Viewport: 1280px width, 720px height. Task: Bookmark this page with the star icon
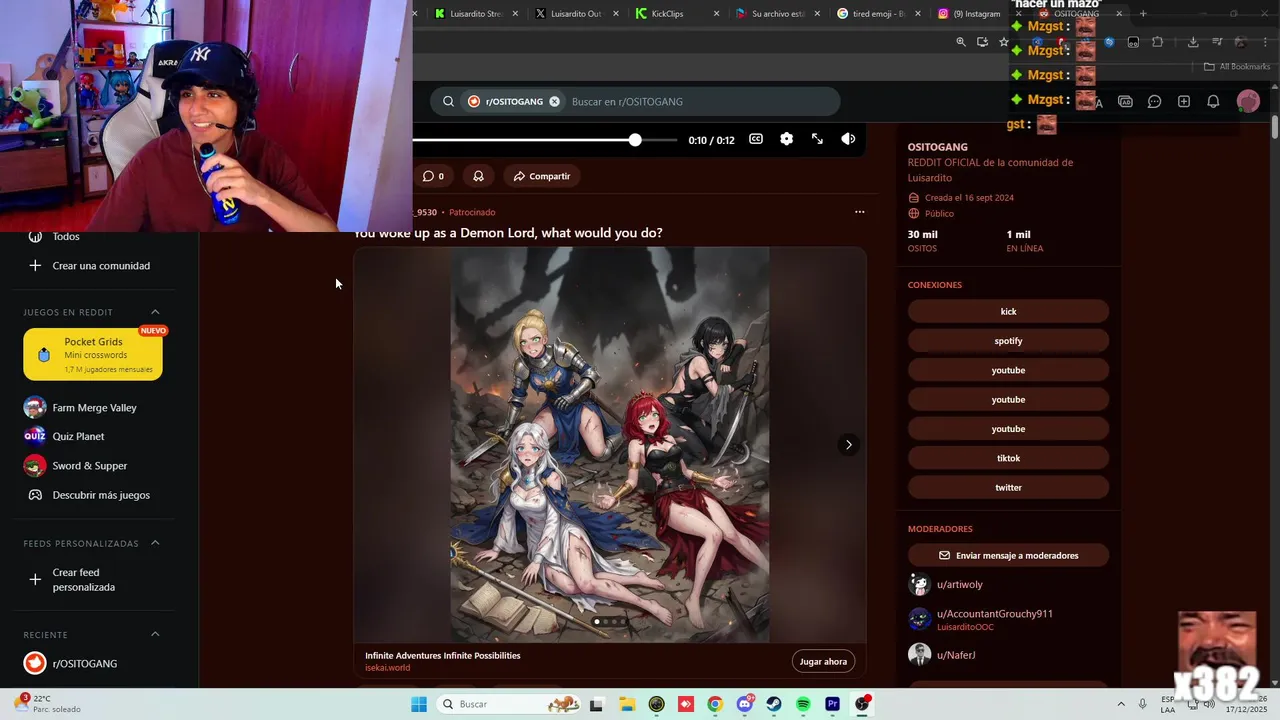click(1004, 42)
